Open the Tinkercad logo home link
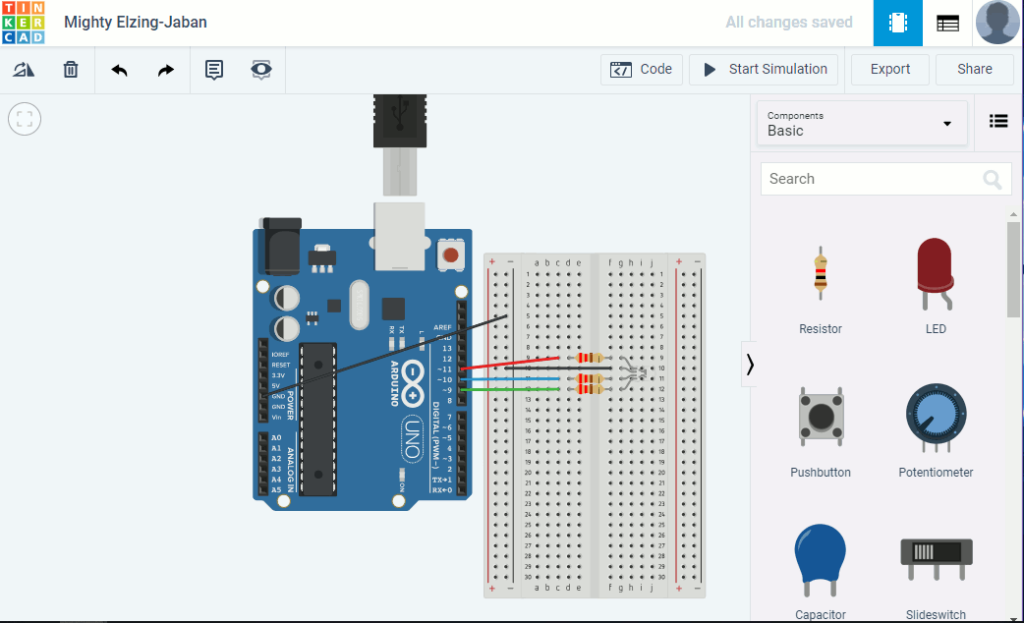This screenshot has width=1024, height=623. 23,22
